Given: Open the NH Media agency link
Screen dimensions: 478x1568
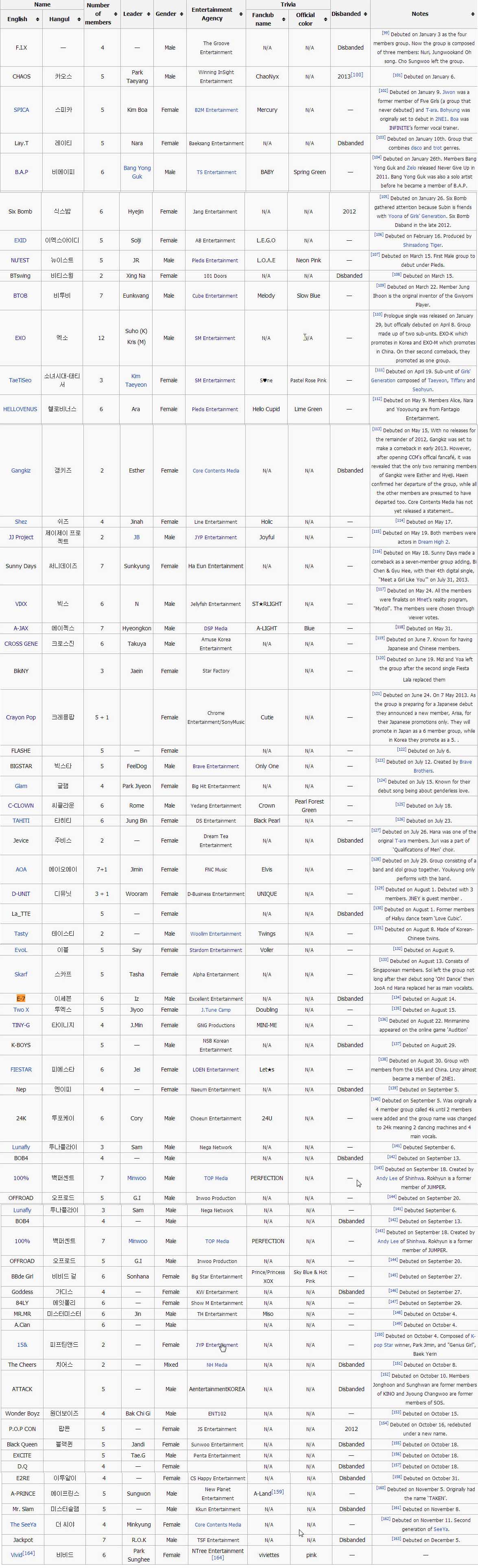Looking at the screenshot, I should [x=217, y=1365].
